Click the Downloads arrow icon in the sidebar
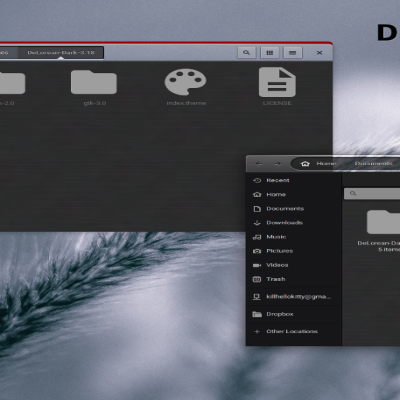 click(x=257, y=223)
